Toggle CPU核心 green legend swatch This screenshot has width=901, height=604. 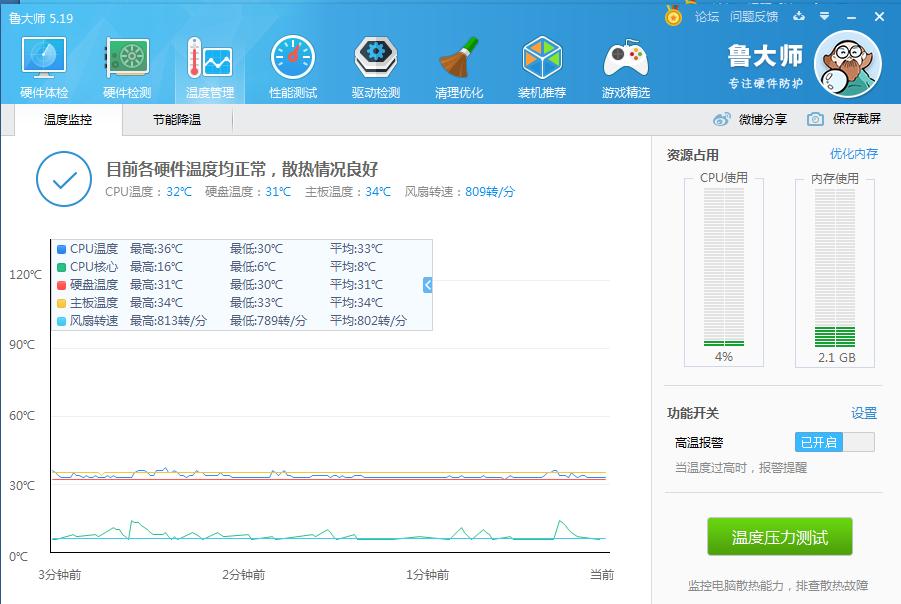coord(61,267)
